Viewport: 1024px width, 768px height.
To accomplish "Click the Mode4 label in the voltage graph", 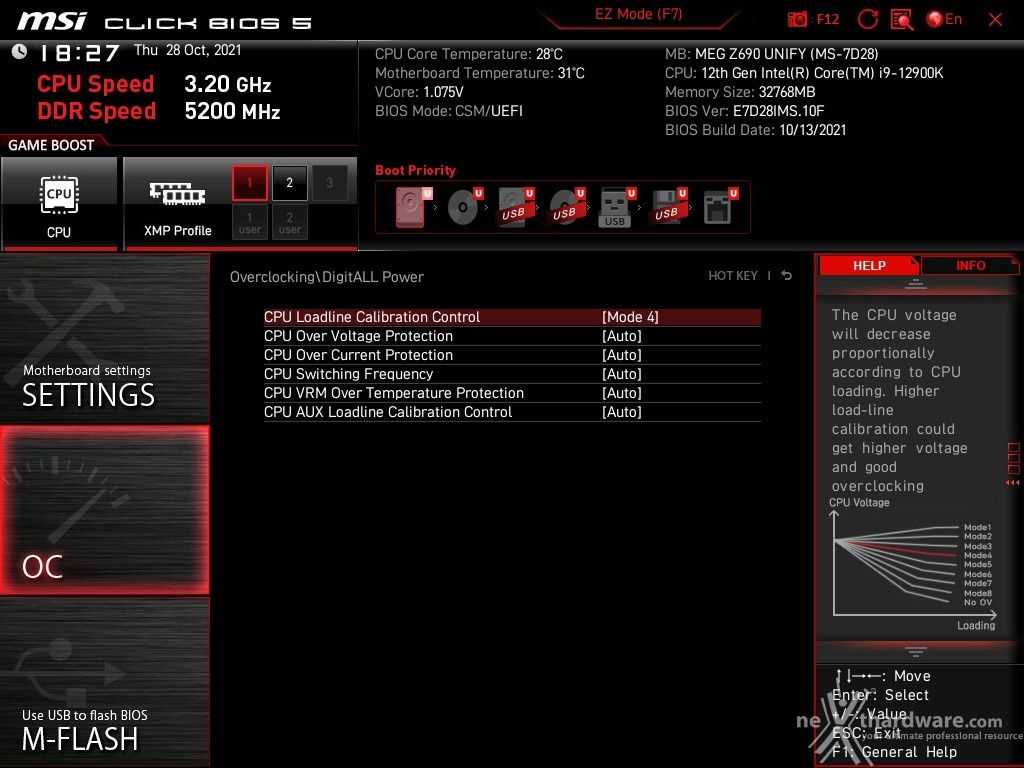I will (978, 555).
